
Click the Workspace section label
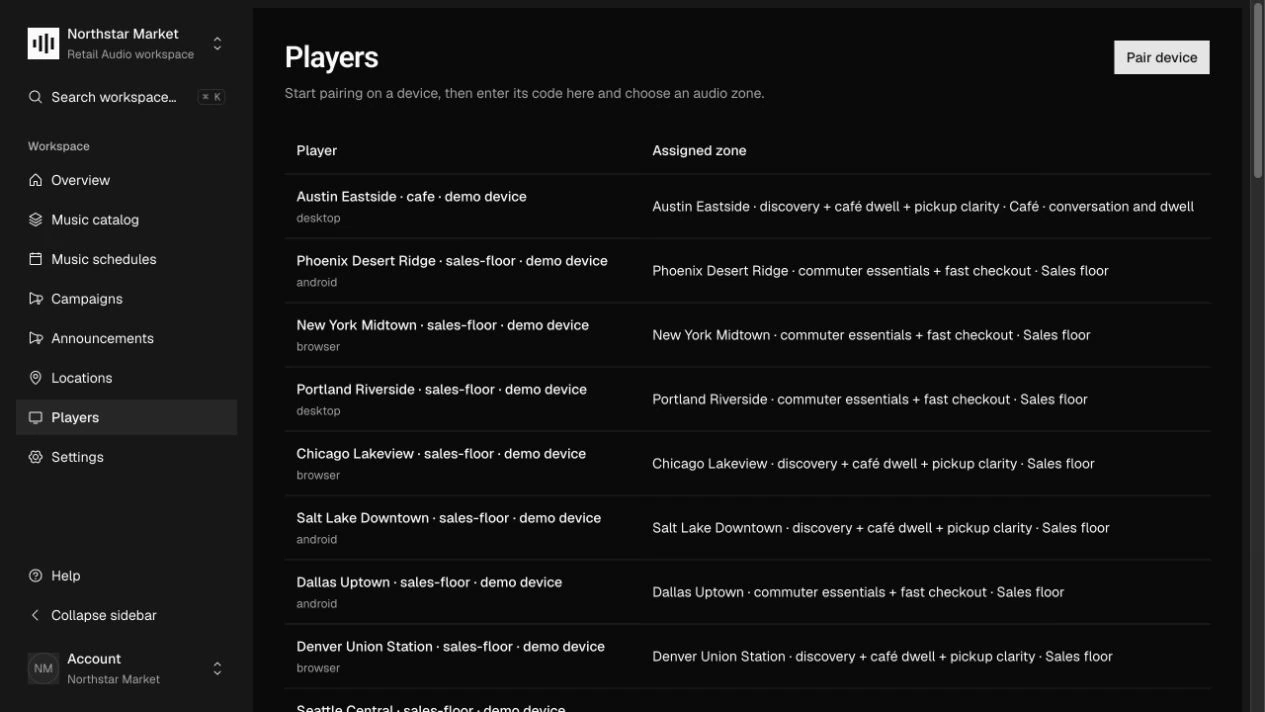(59, 146)
